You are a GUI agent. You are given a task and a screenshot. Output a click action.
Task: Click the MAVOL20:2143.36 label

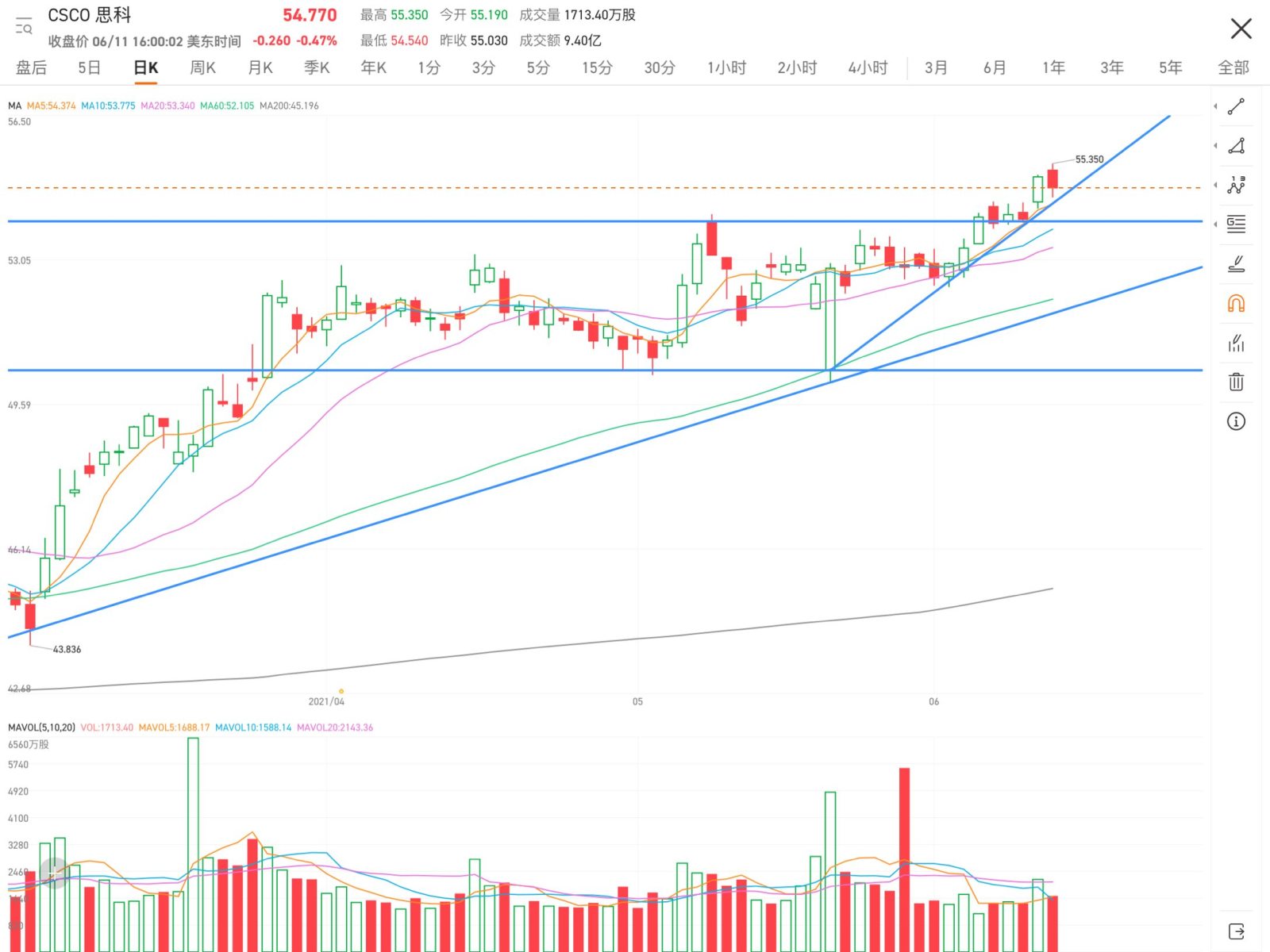[x=335, y=727]
